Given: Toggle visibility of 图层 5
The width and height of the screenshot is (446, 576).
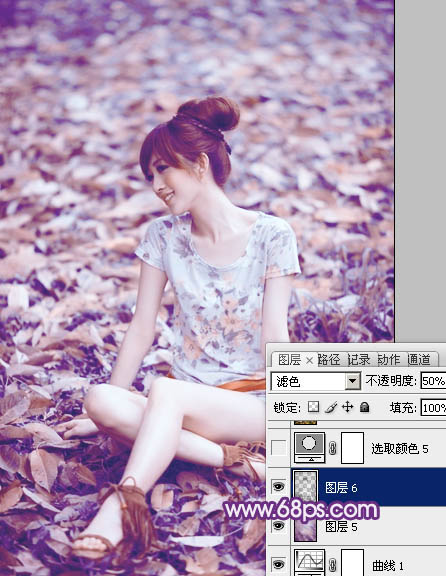Looking at the screenshot, I should 278,526.
